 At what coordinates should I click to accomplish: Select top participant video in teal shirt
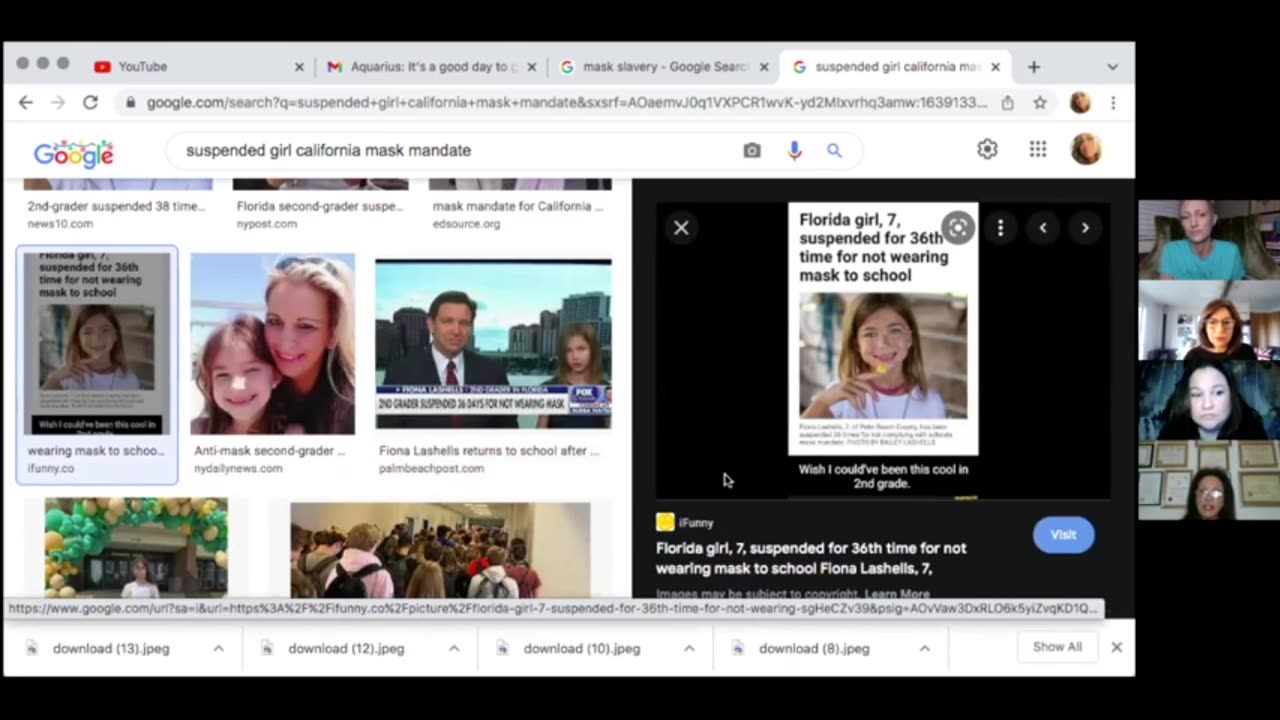click(x=1208, y=240)
